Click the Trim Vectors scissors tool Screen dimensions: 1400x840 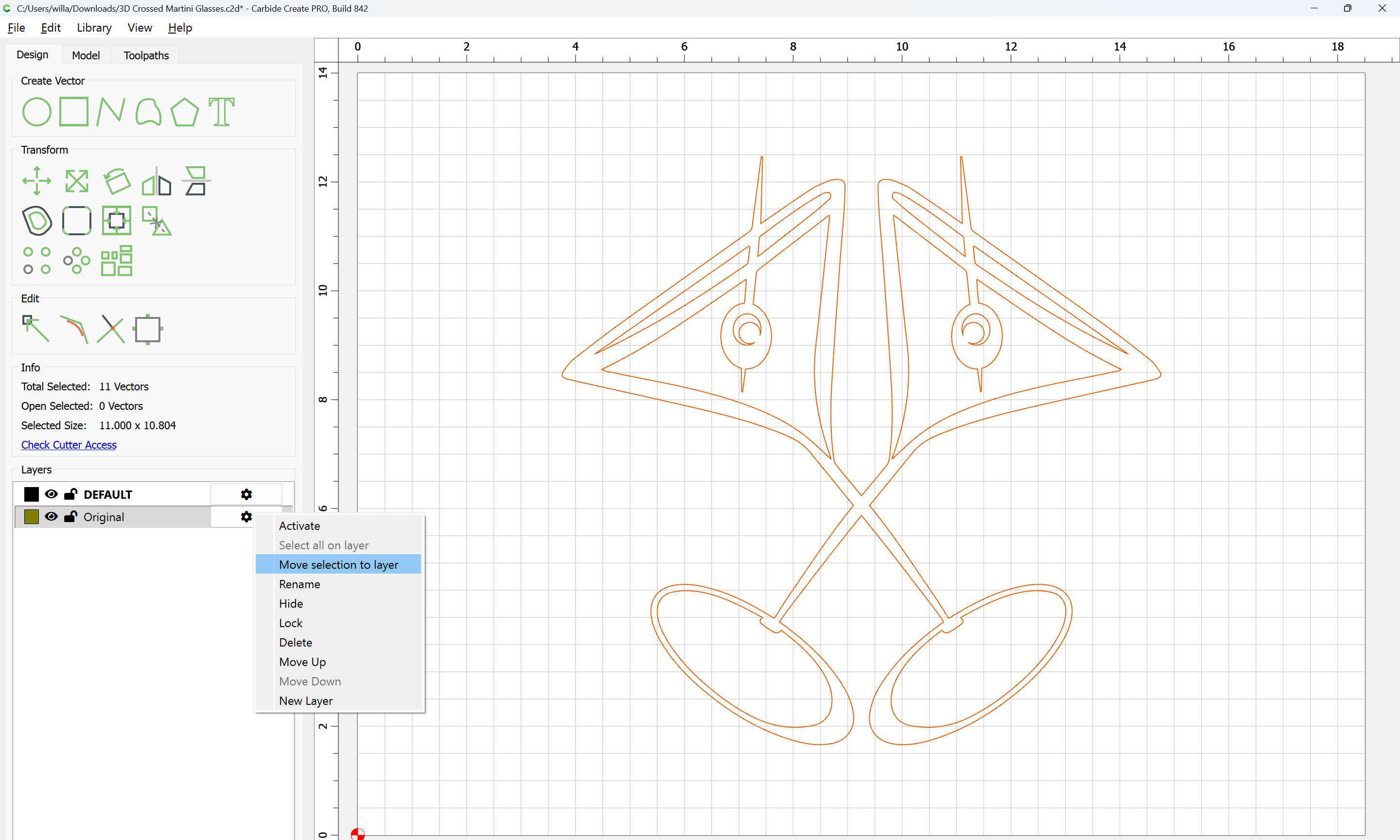pos(111,329)
